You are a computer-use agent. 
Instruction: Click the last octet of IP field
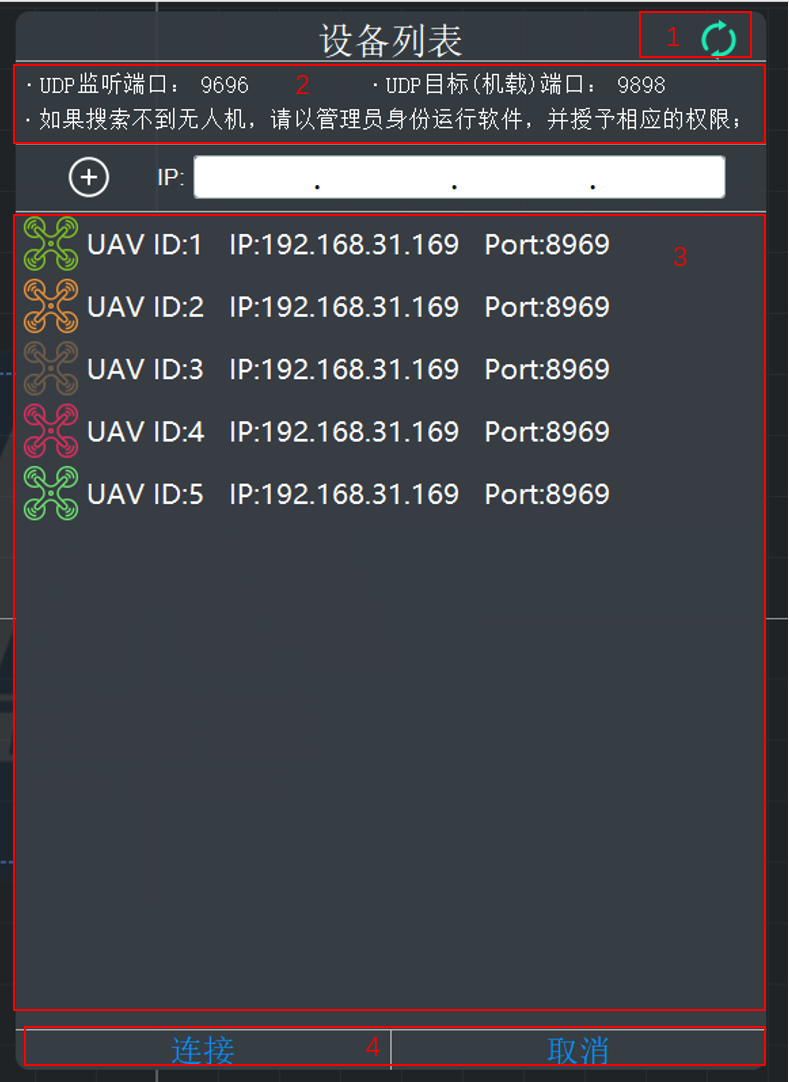pos(658,177)
